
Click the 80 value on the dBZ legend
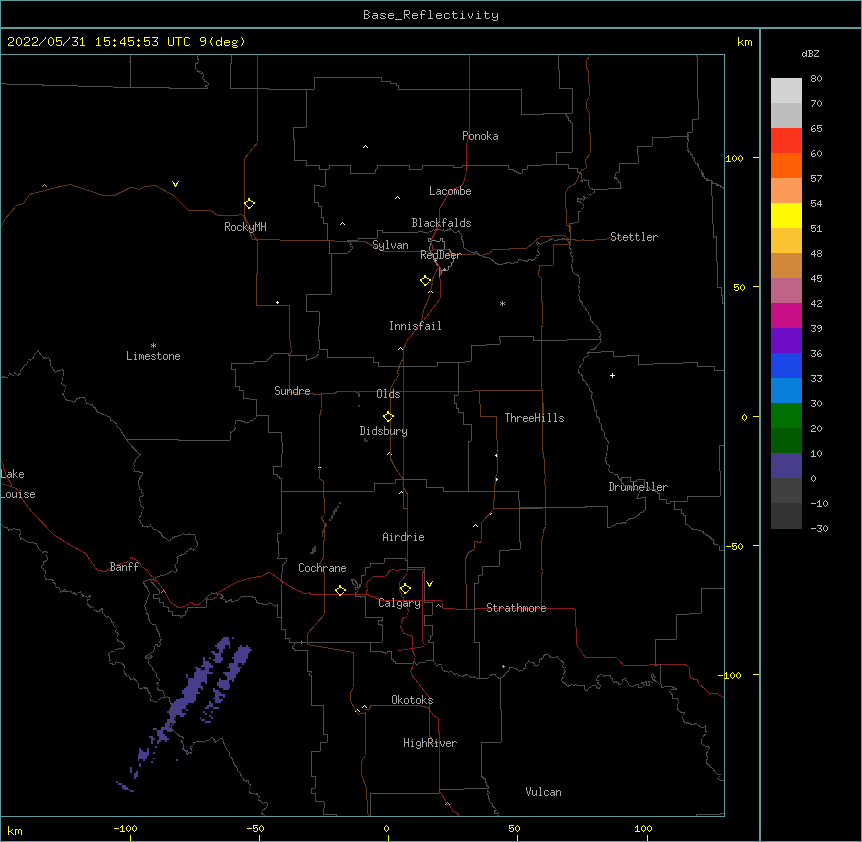[x=816, y=79]
